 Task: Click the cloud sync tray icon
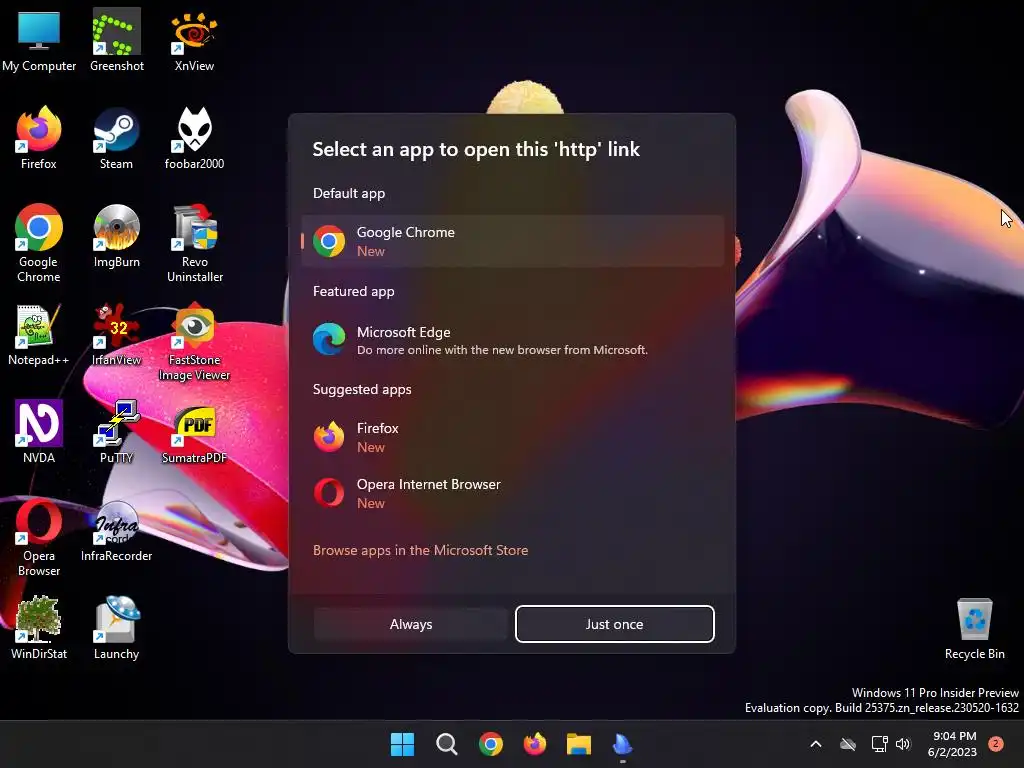848,744
